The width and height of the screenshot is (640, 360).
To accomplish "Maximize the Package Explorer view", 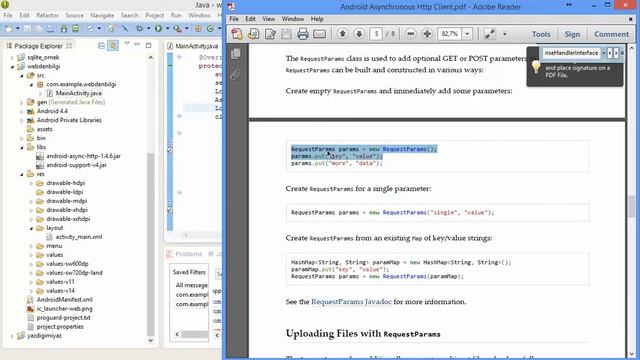I will tap(149, 45).
